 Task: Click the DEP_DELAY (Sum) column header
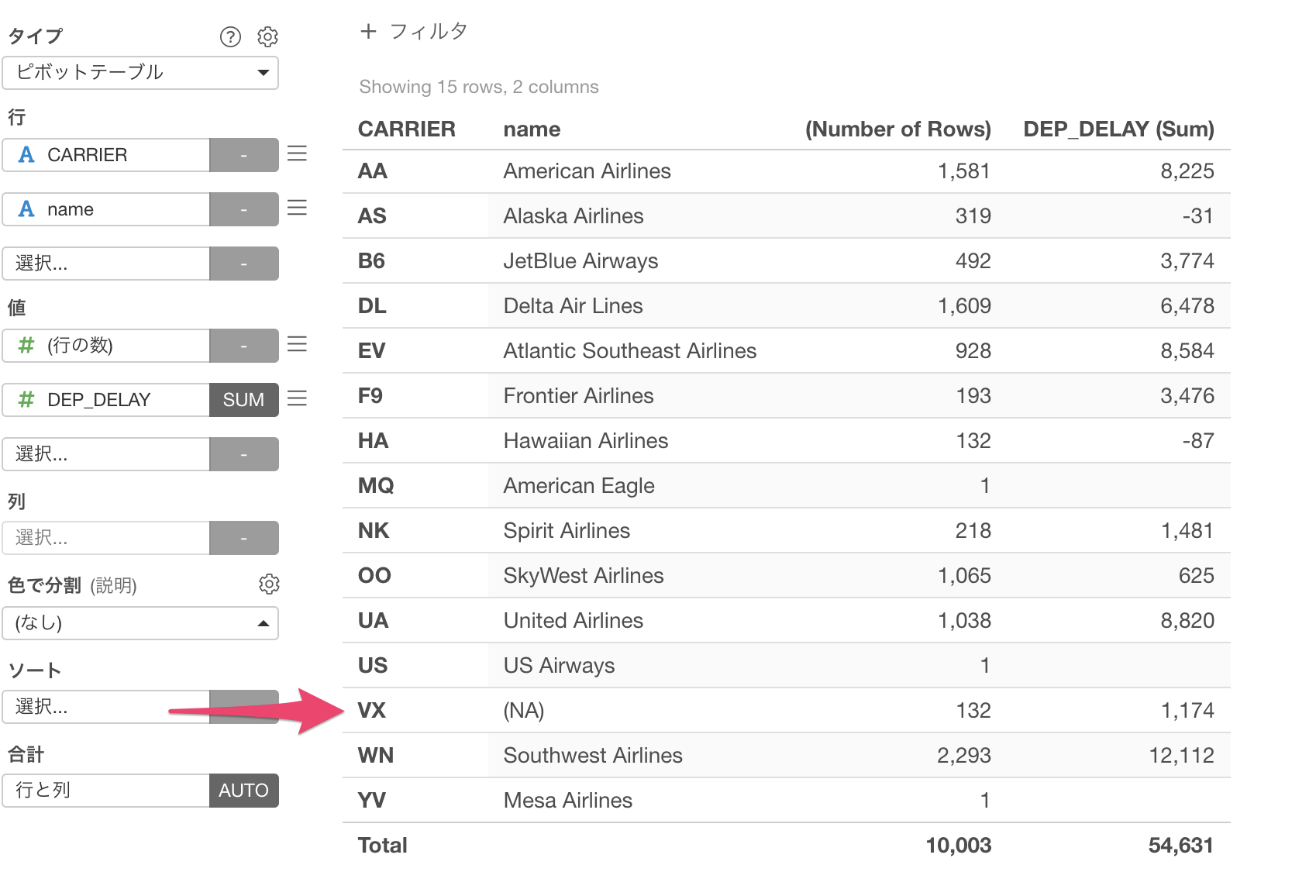(1118, 129)
